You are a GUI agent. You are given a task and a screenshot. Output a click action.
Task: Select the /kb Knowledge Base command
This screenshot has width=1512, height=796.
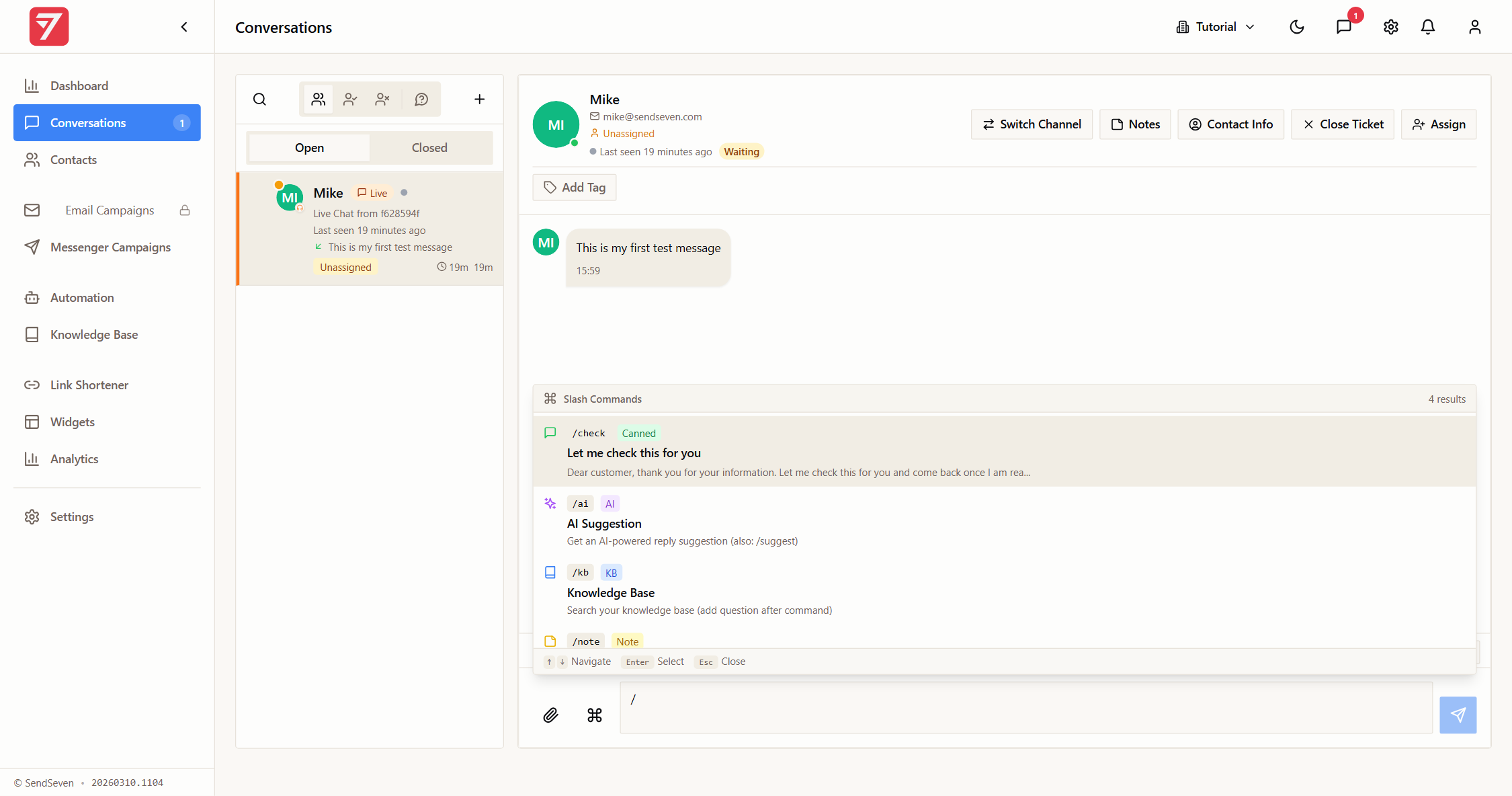[x=1005, y=591]
